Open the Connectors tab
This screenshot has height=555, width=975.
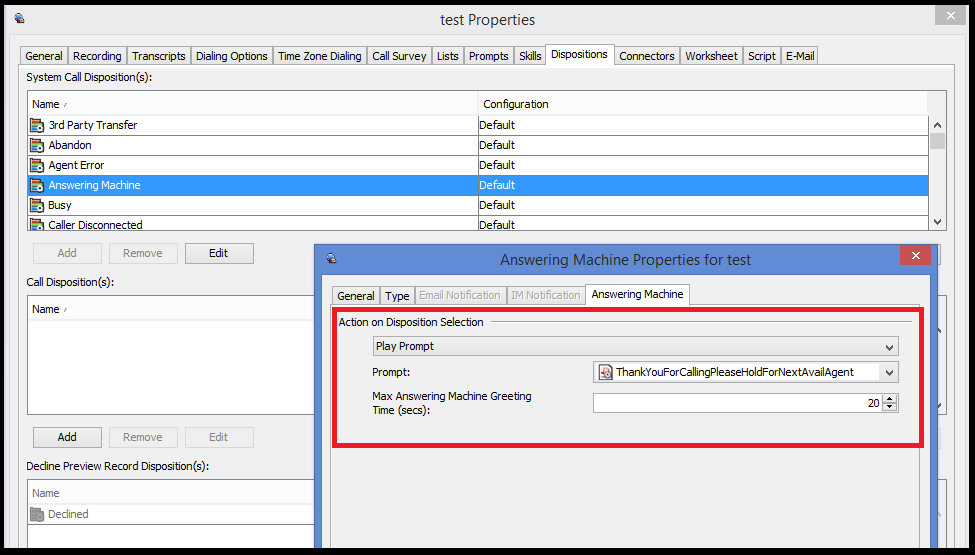coord(647,56)
